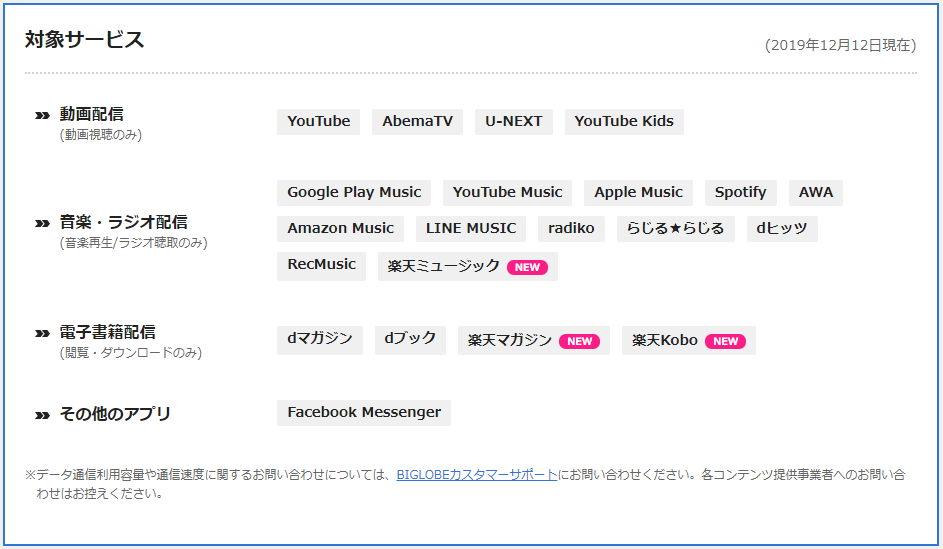Select the dヒッツ tag
943x549 pixels.
click(x=782, y=228)
